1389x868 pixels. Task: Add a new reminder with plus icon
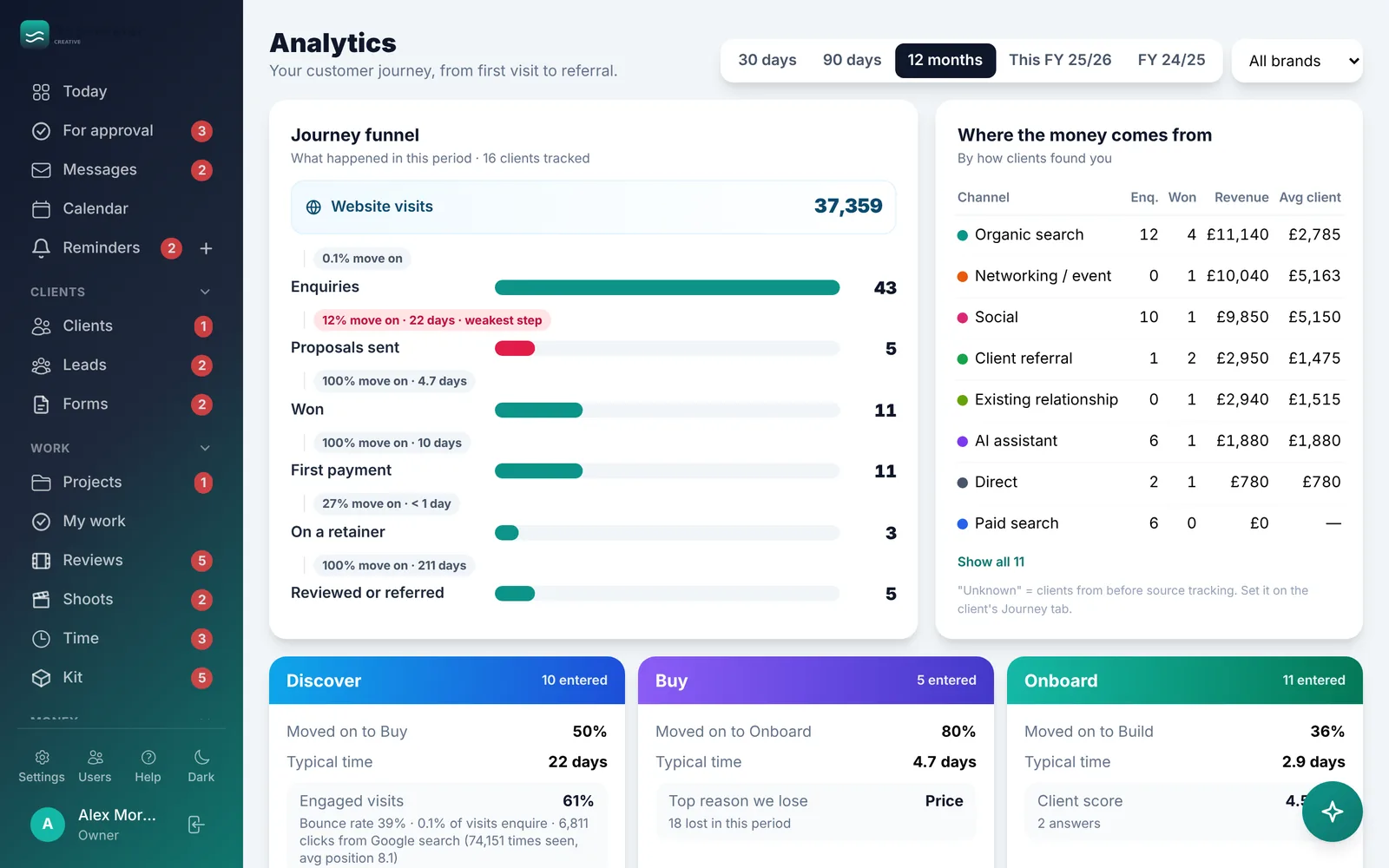pyautogui.click(x=206, y=248)
